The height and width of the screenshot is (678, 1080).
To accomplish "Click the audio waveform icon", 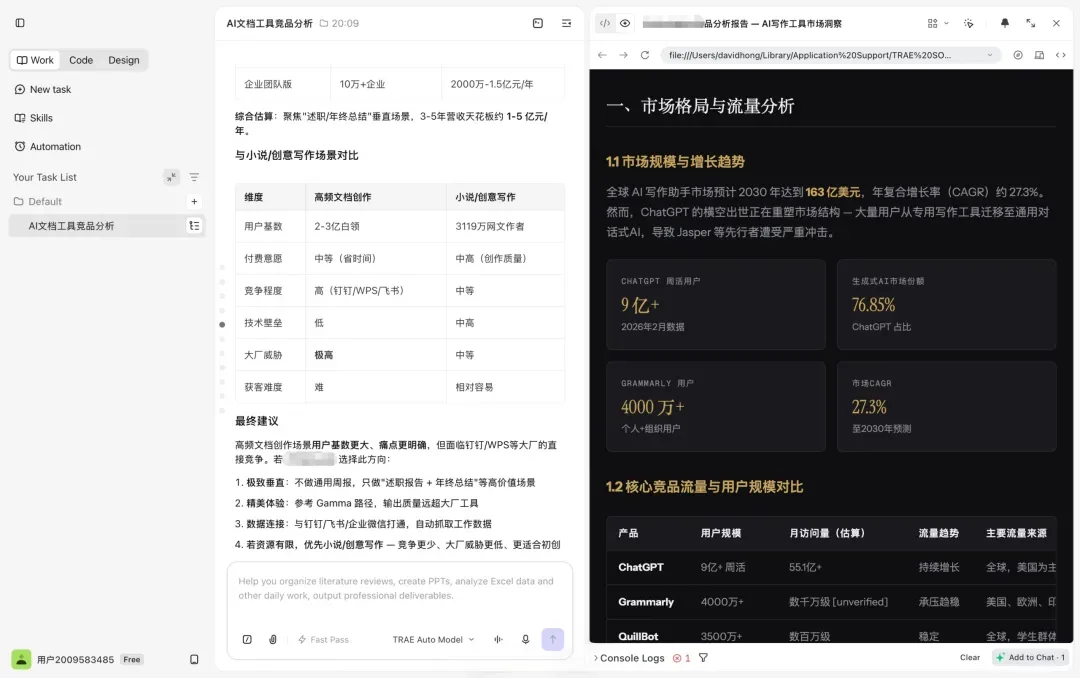I will pos(498,639).
